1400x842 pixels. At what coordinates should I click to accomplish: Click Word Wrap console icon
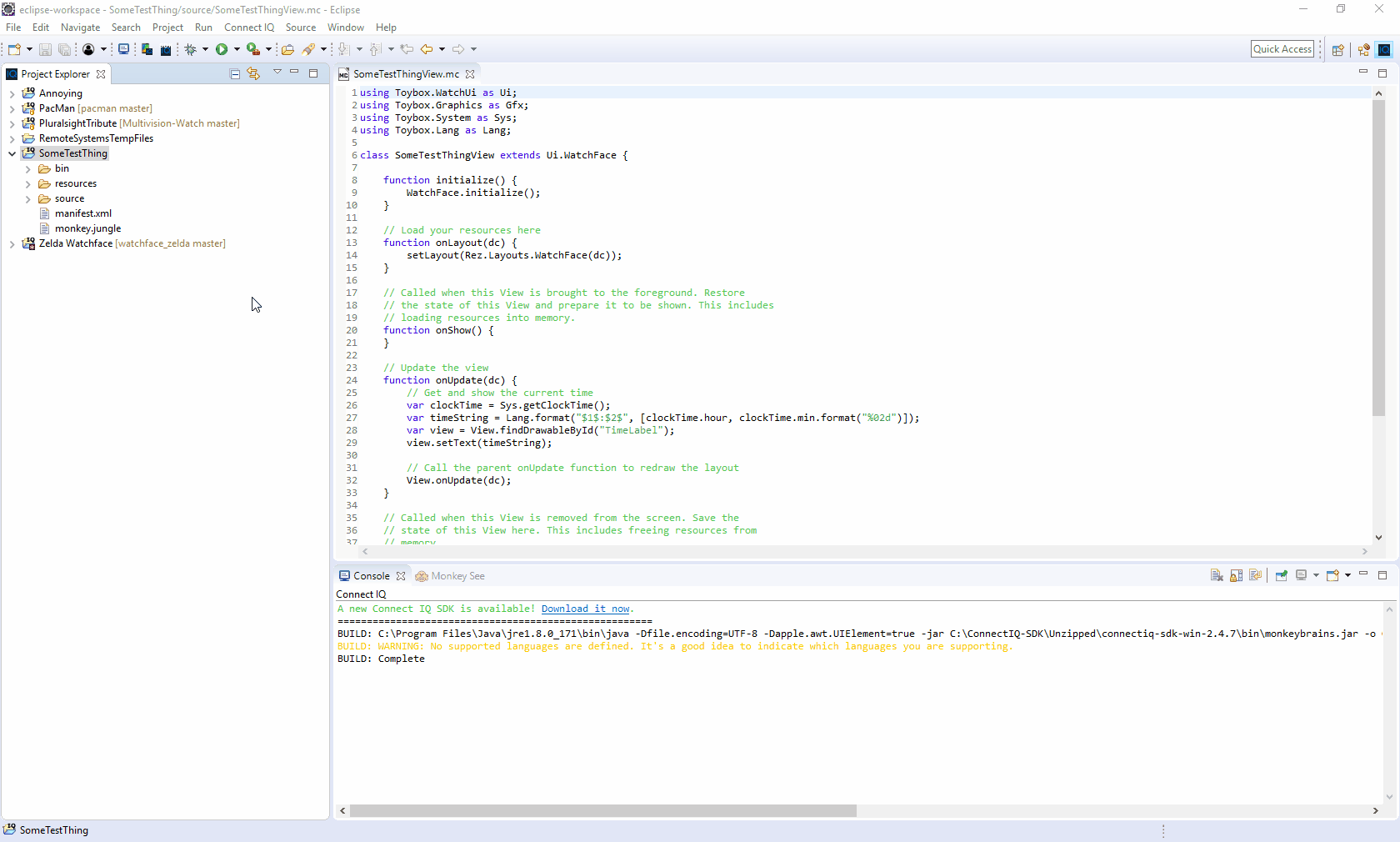pos(1255,575)
